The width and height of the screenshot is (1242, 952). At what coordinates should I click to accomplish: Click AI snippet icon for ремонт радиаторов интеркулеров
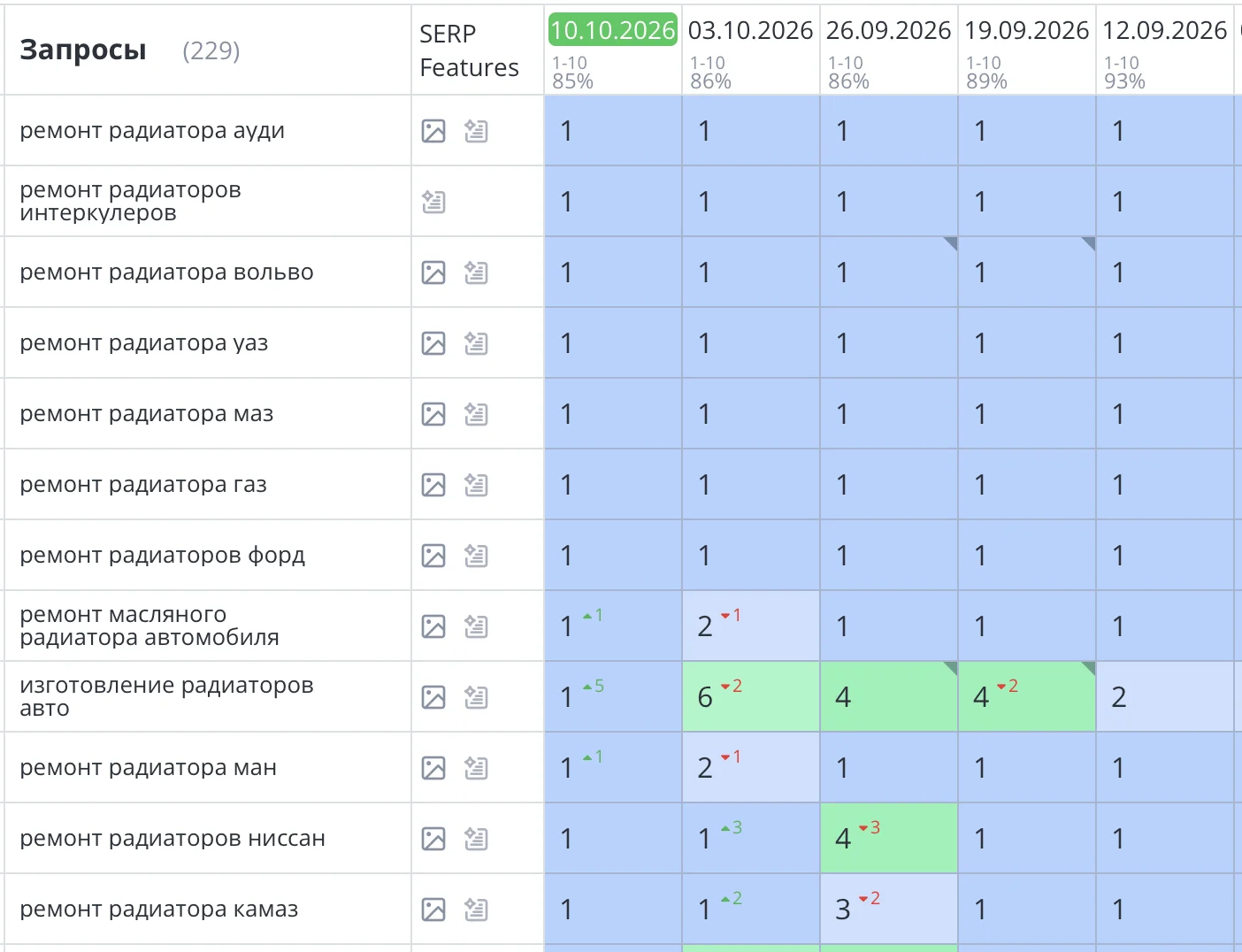(433, 202)
